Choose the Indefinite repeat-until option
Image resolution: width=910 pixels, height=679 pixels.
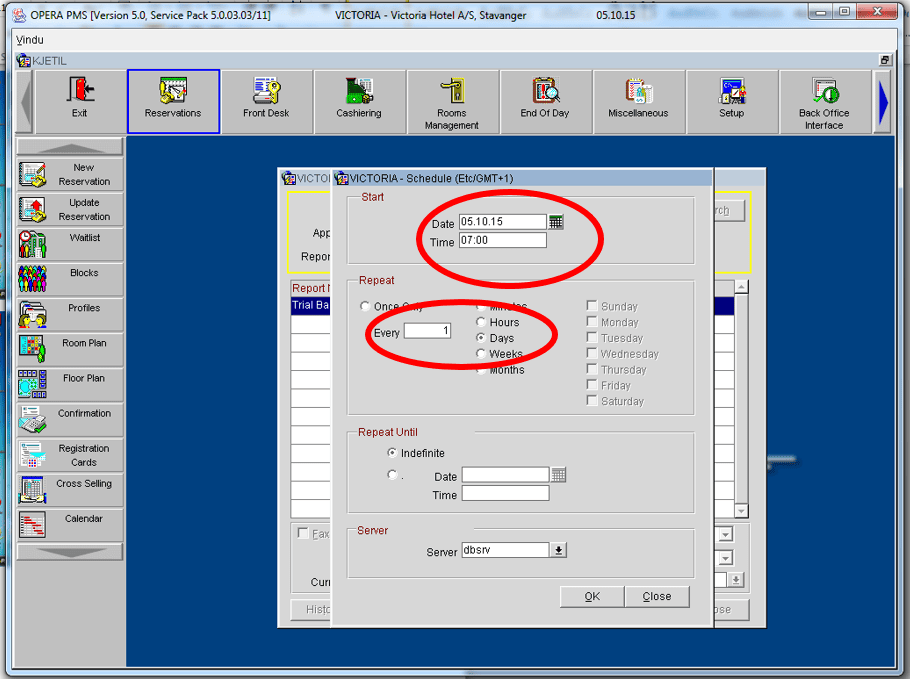pyautogui.click(x=392, y=453)
